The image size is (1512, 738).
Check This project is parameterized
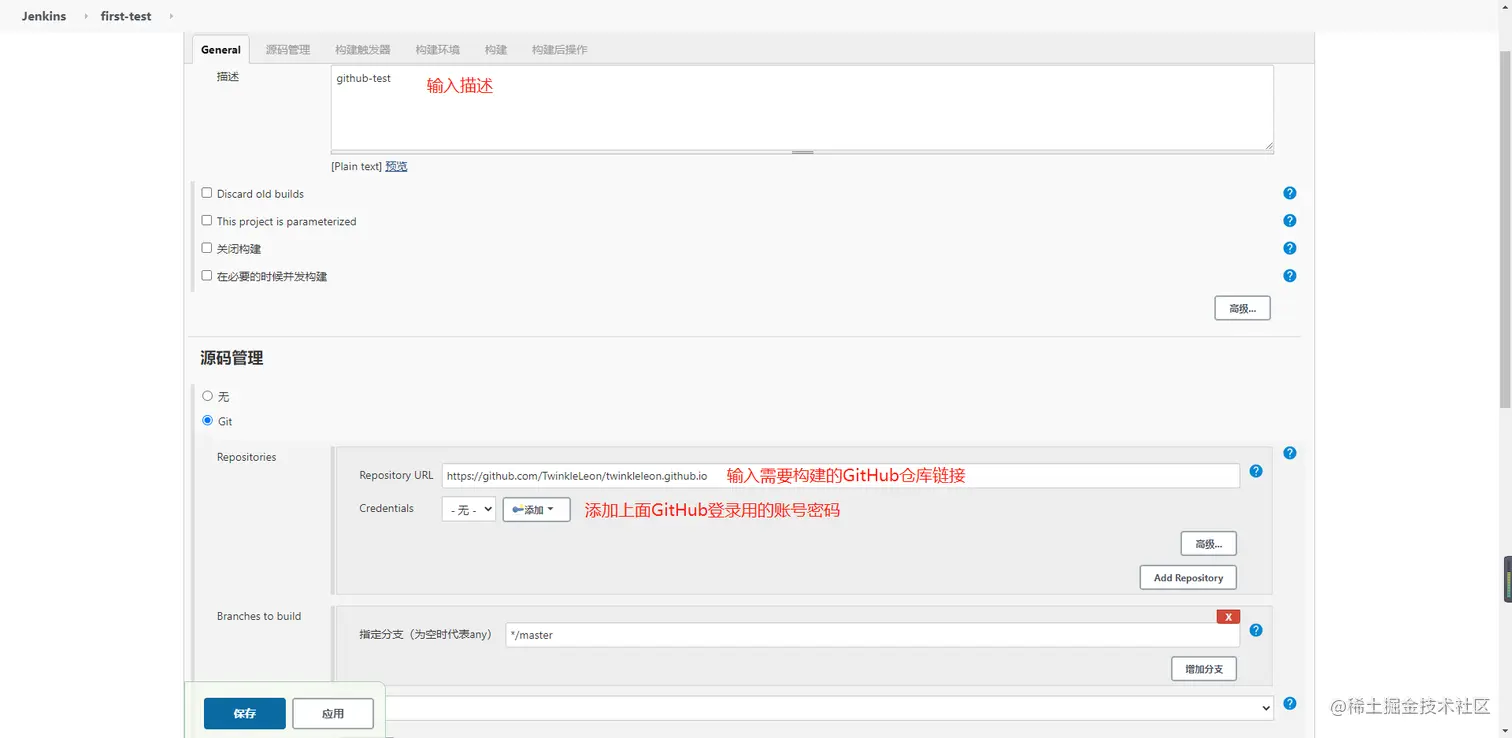206,221
